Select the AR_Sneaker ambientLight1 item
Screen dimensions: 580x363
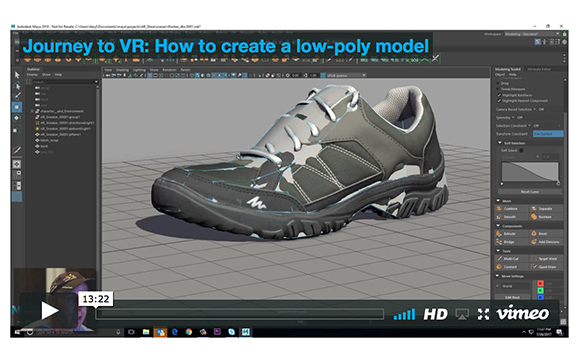point(63,129)
